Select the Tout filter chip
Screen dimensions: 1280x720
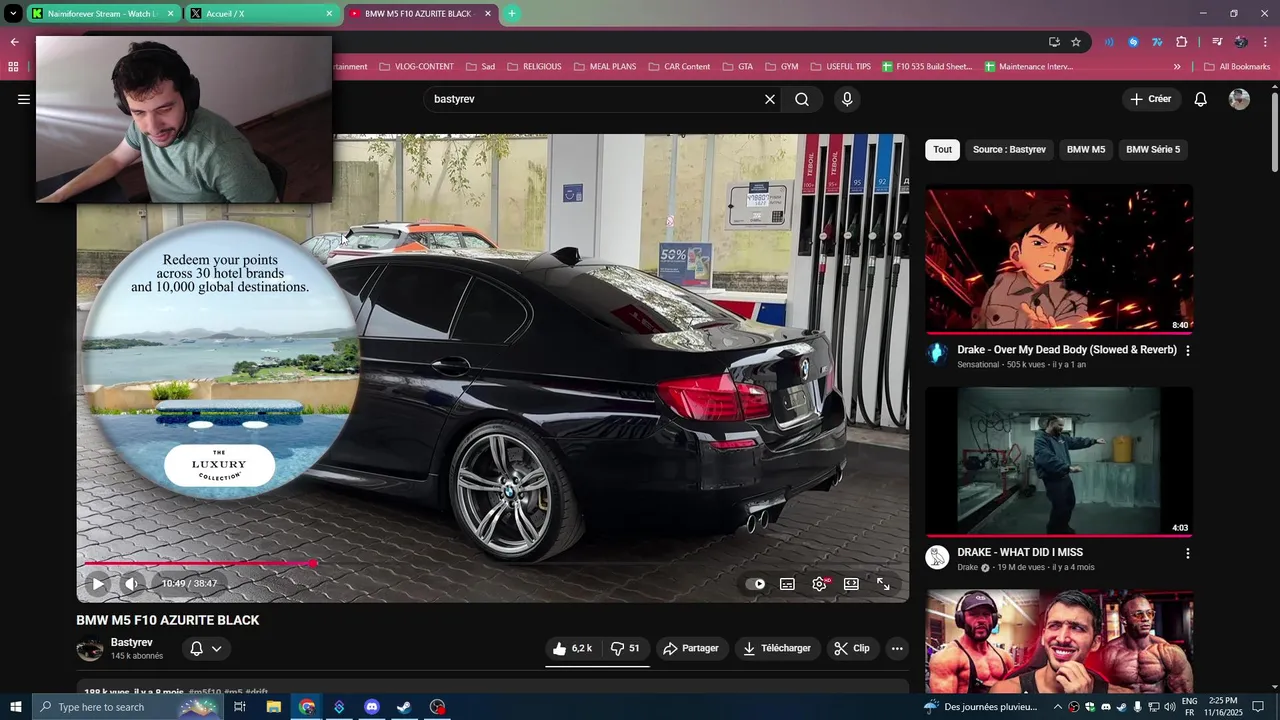coord(942,150)
